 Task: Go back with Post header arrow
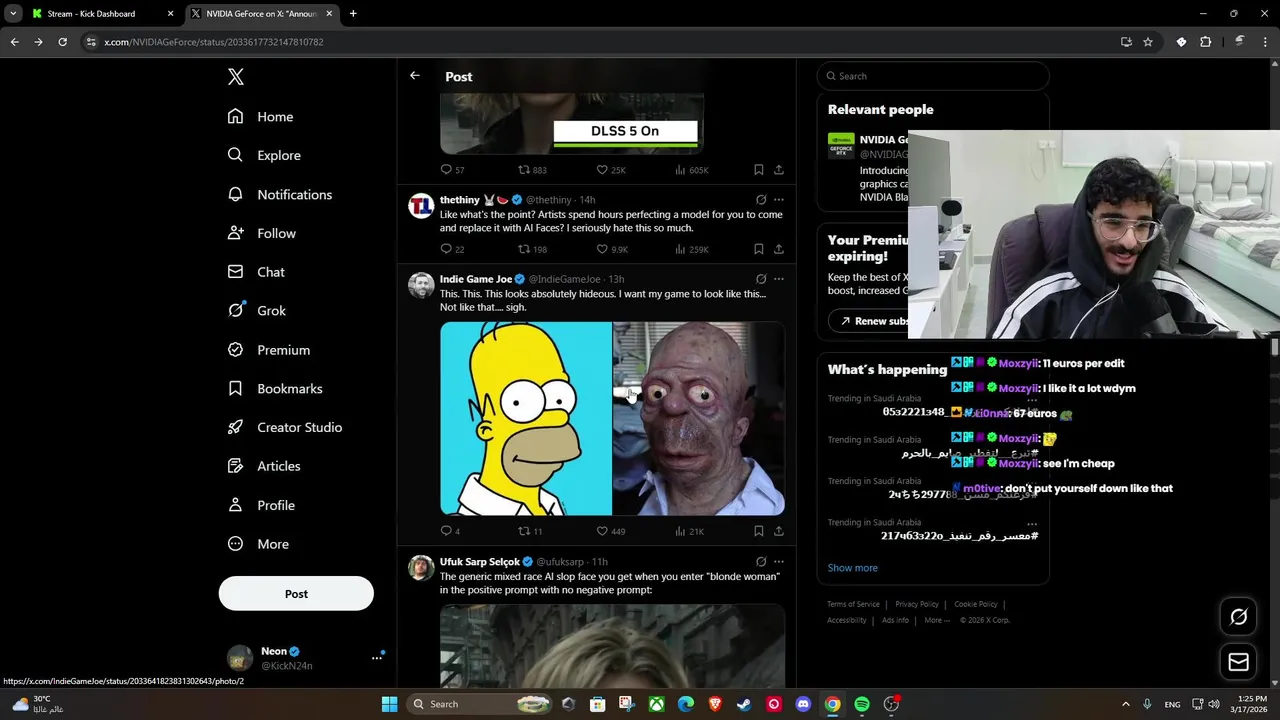(415, 76)
